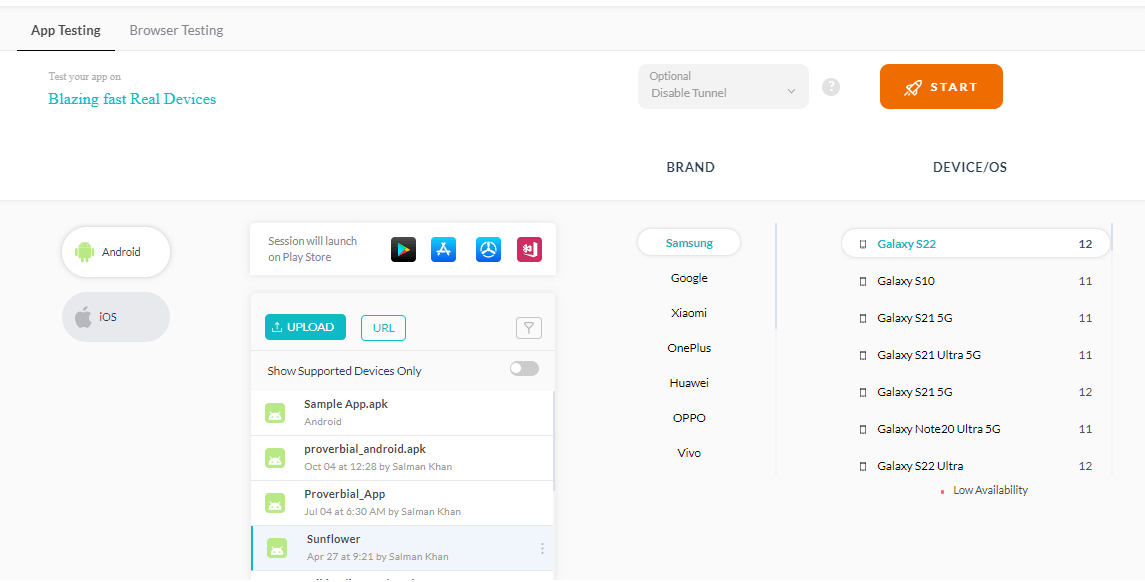
Task: Switch to the Browser Testing tab
Action: [176, 30]
